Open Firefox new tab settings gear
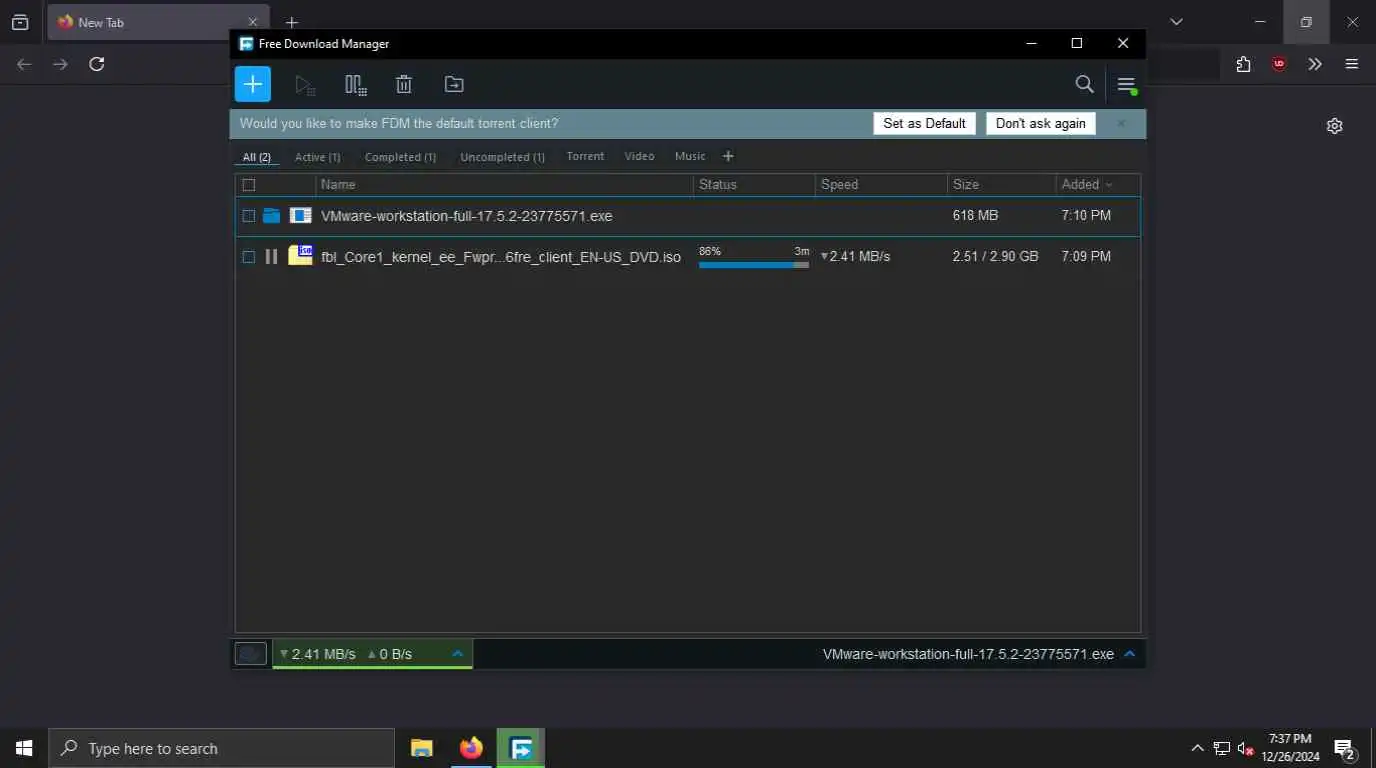This screenshot has width=1376, height=768. (1334, 126)
